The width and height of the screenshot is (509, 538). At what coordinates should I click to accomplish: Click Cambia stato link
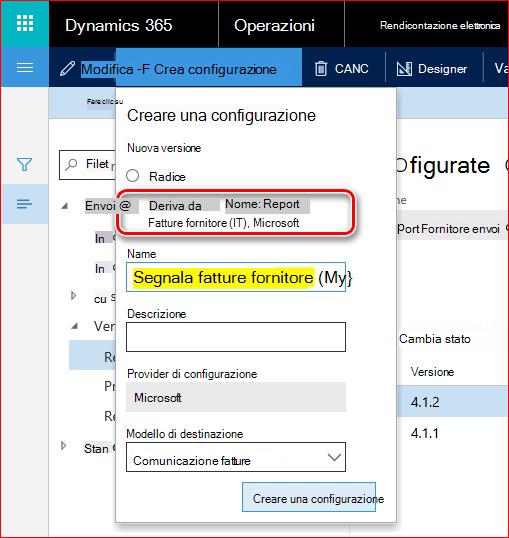click(x=435, y=339)
